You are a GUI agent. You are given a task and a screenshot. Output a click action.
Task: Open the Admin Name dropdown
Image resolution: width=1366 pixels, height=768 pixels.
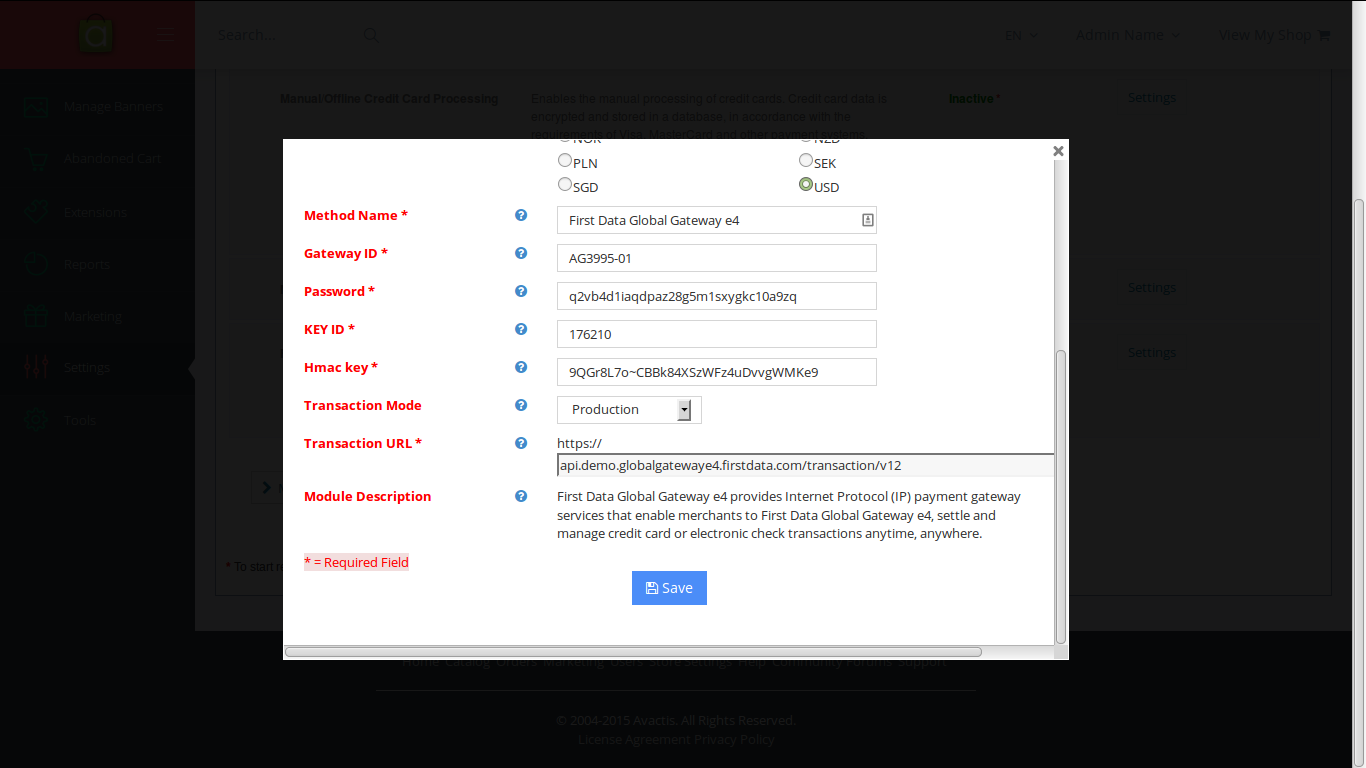click(x=1128, y=35)
